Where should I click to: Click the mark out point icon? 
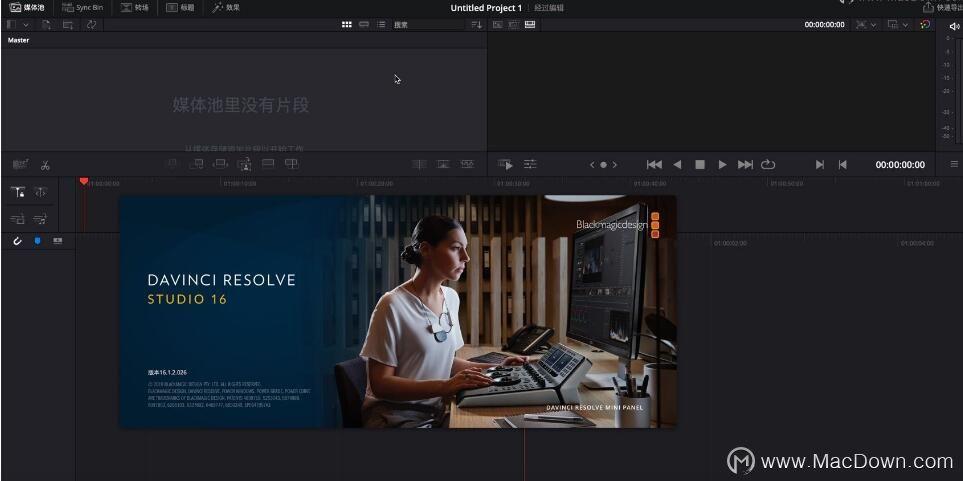pos(843,165)
